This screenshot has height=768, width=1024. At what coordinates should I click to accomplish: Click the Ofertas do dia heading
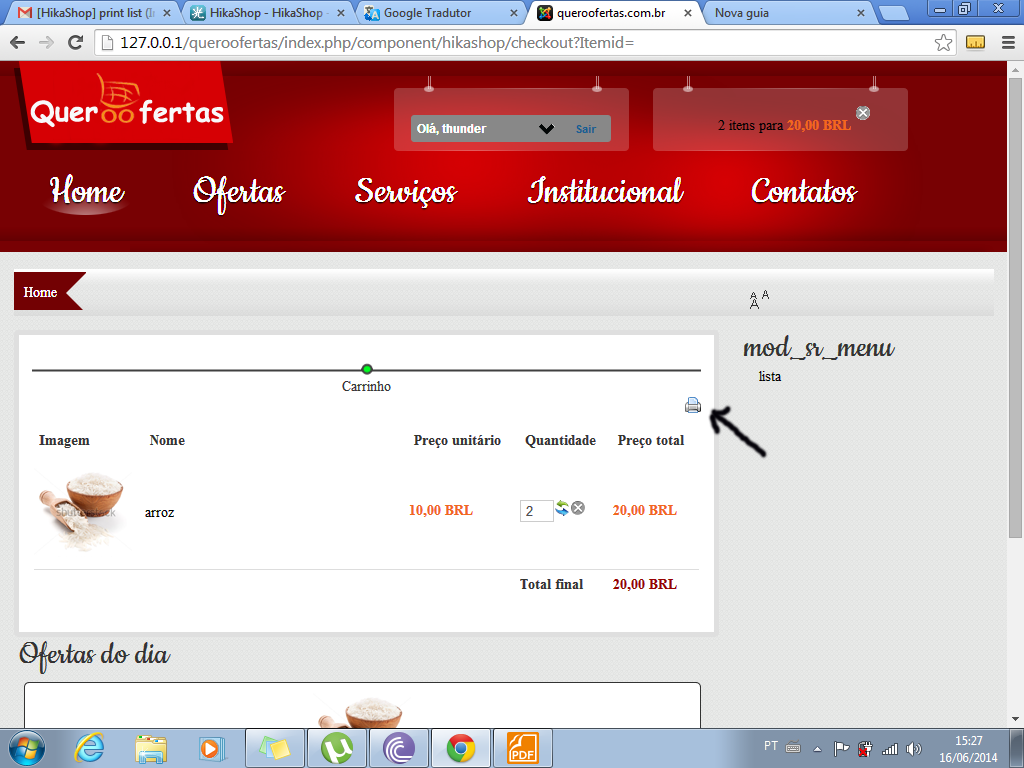pyautogui.click(x=95, y=654)
